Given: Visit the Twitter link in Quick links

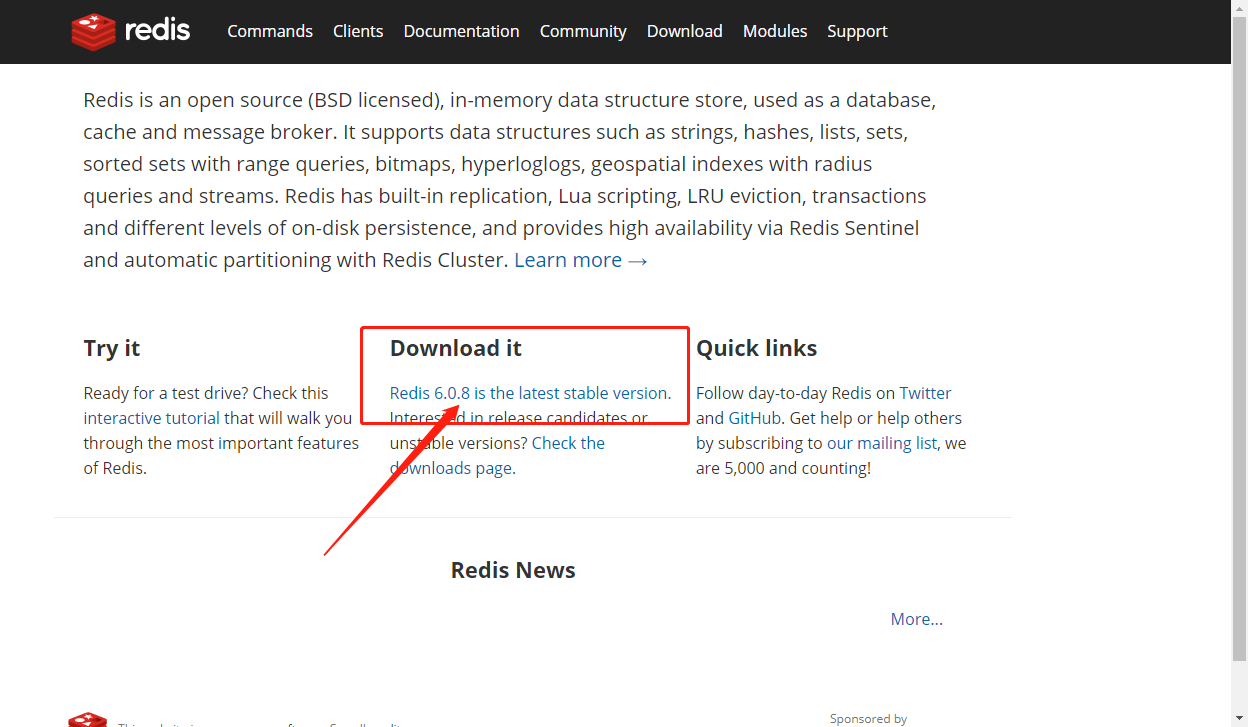Looking at the screenshot, I should (x=925, y=393).
